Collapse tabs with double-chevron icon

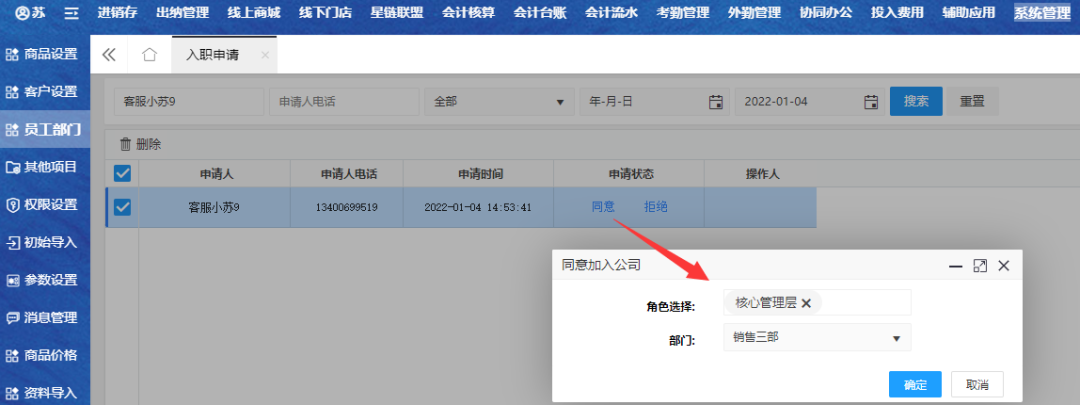coord(109,55)
